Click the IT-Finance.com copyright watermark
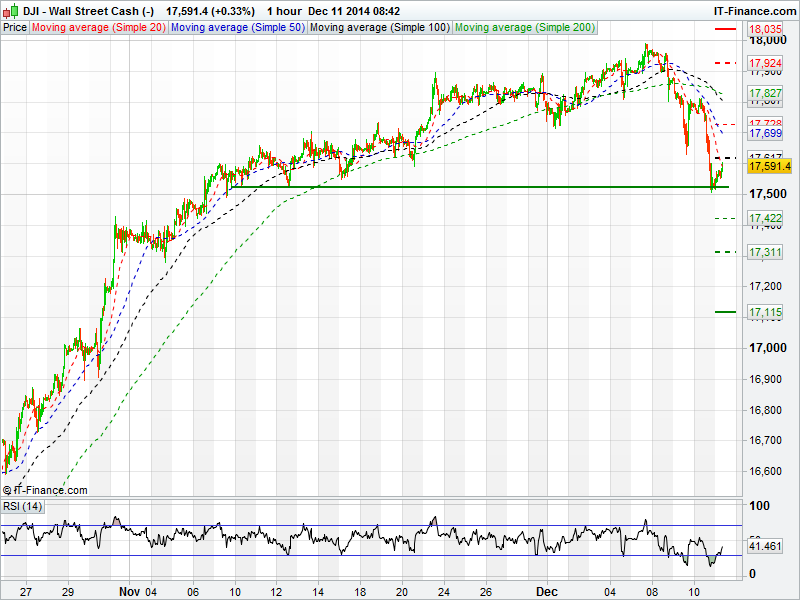This screenshot has width=800, height=600. [45, 490]
